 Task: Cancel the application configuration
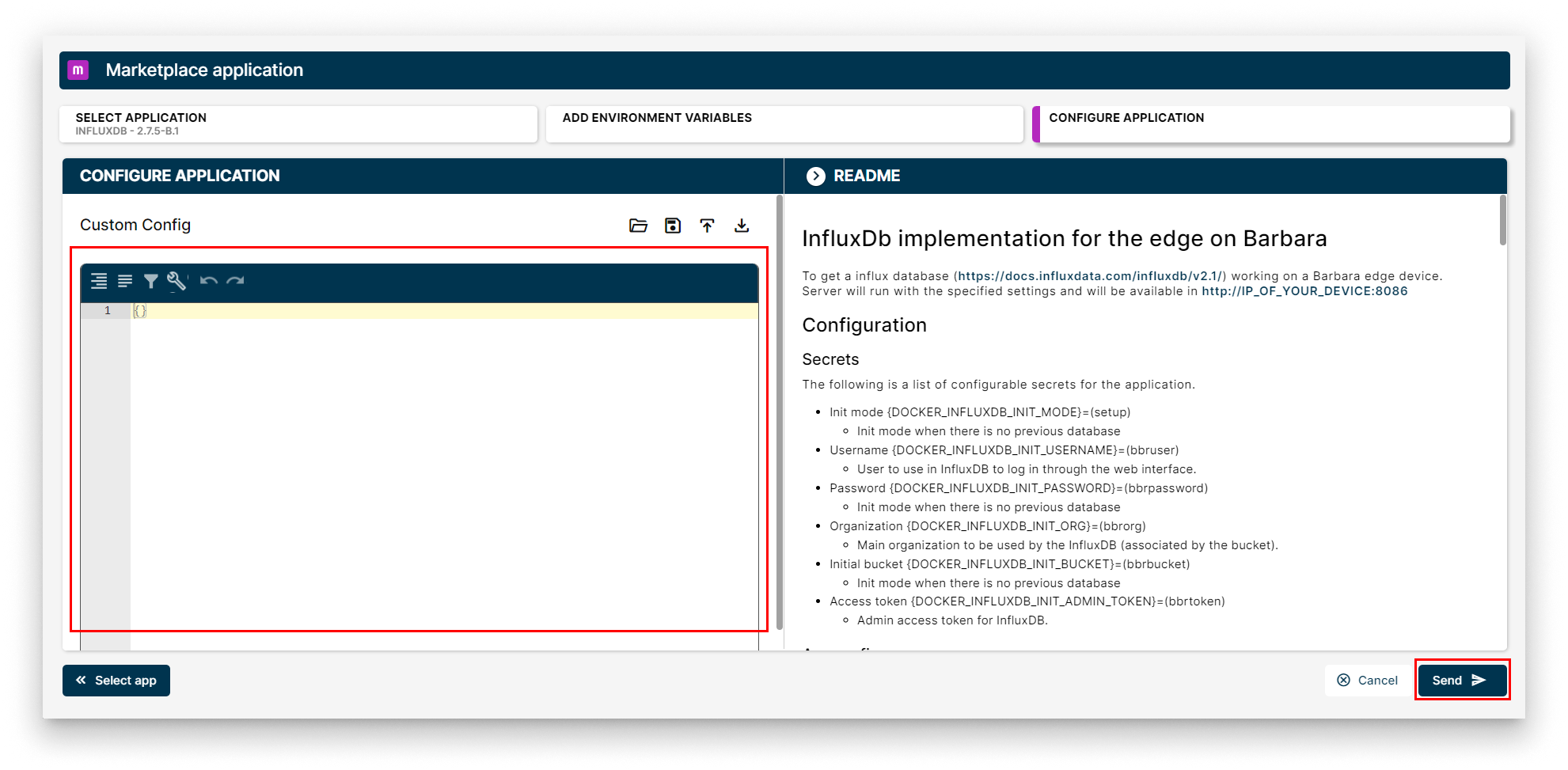(1368, 680)
